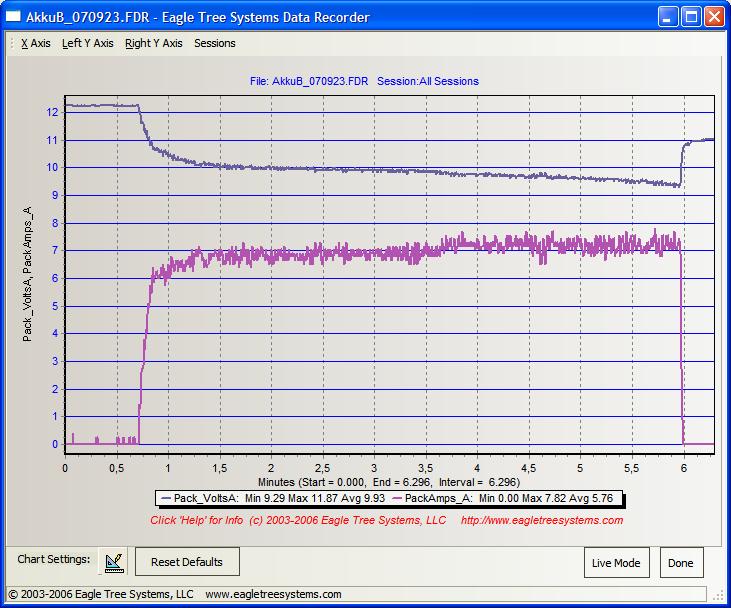The image size is (731, 608).
Task: Click x-axis tick value 3,5
Action: coord(425,468)
